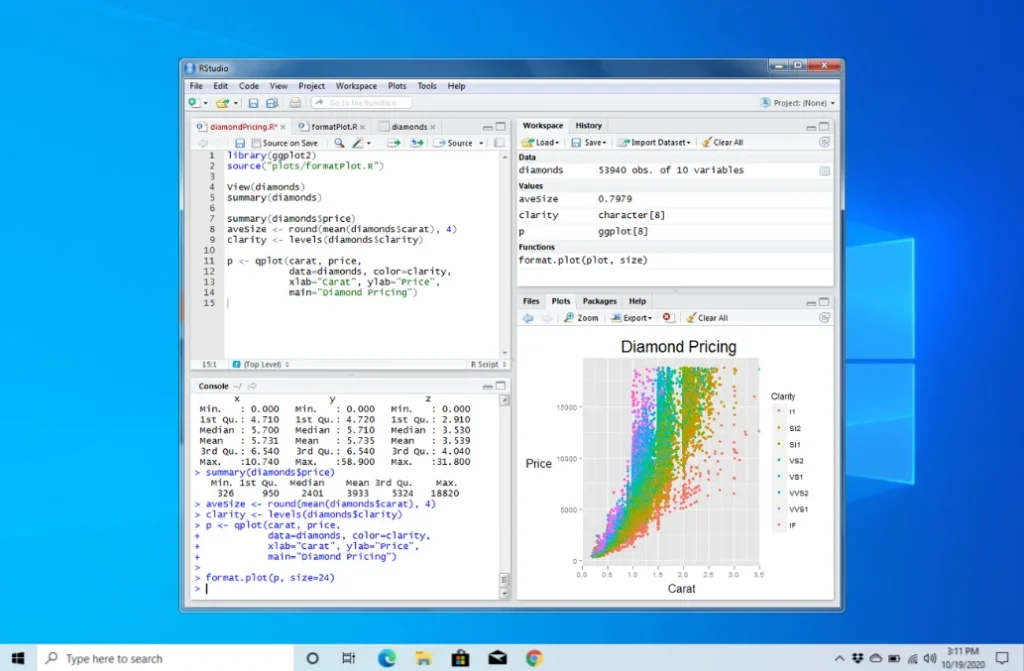
Task: Switch to the History tab
Action: (x=589, y=126)
